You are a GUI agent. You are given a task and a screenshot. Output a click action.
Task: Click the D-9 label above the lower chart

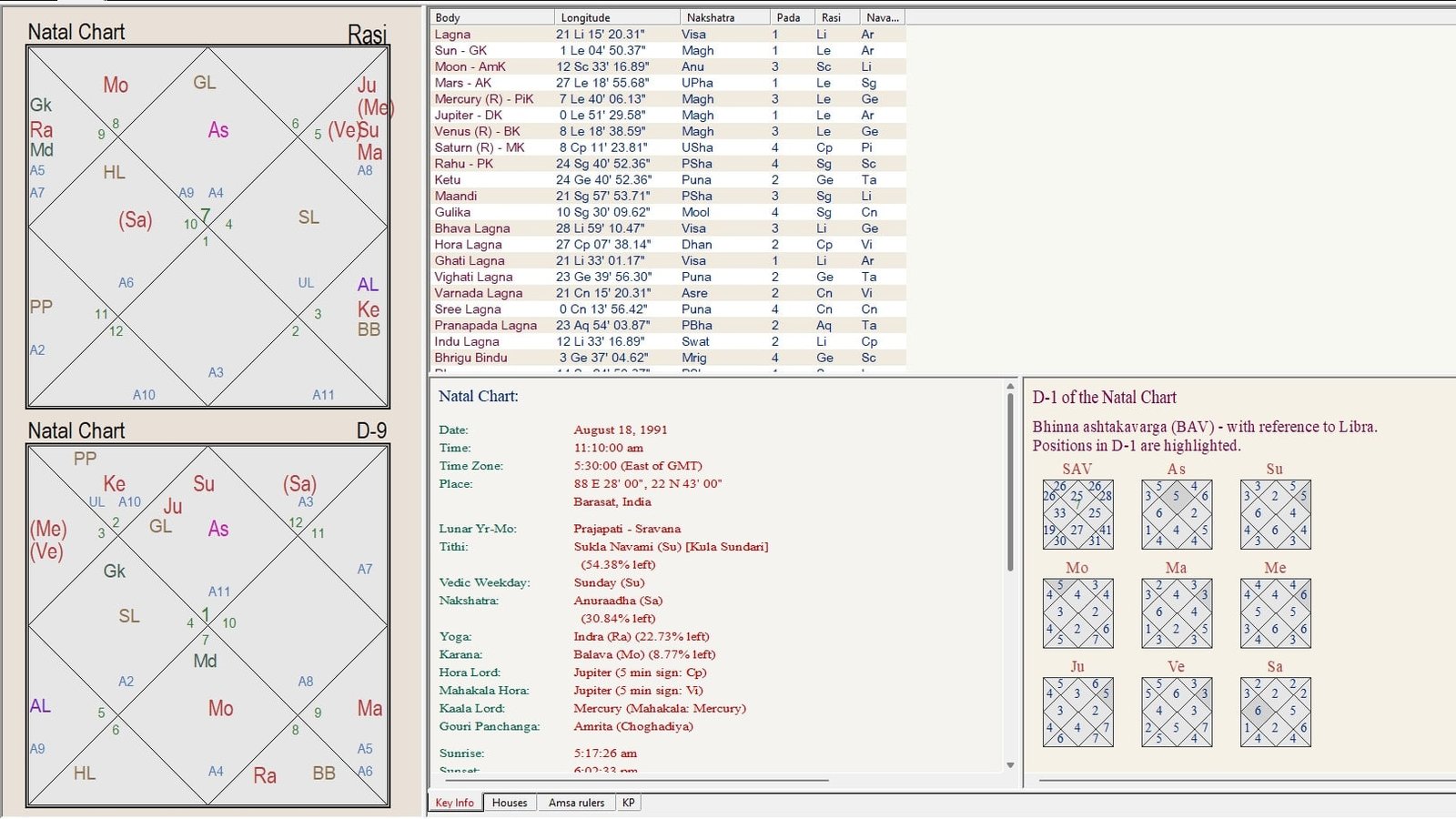371,430
